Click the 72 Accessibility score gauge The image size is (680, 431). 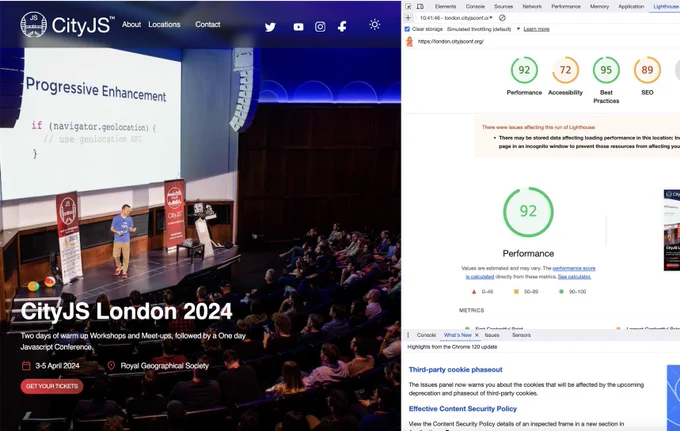tap(565, 70)
